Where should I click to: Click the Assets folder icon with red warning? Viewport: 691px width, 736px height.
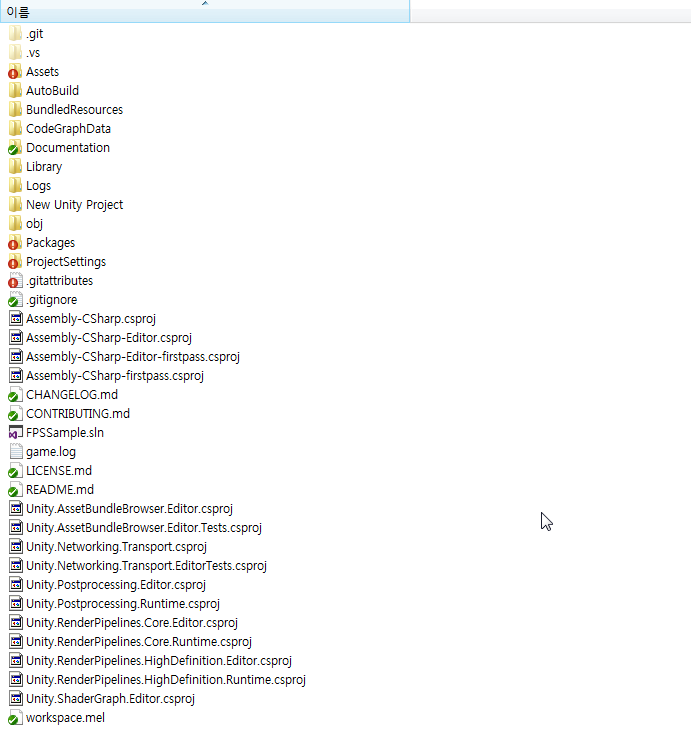click(15, 71)
